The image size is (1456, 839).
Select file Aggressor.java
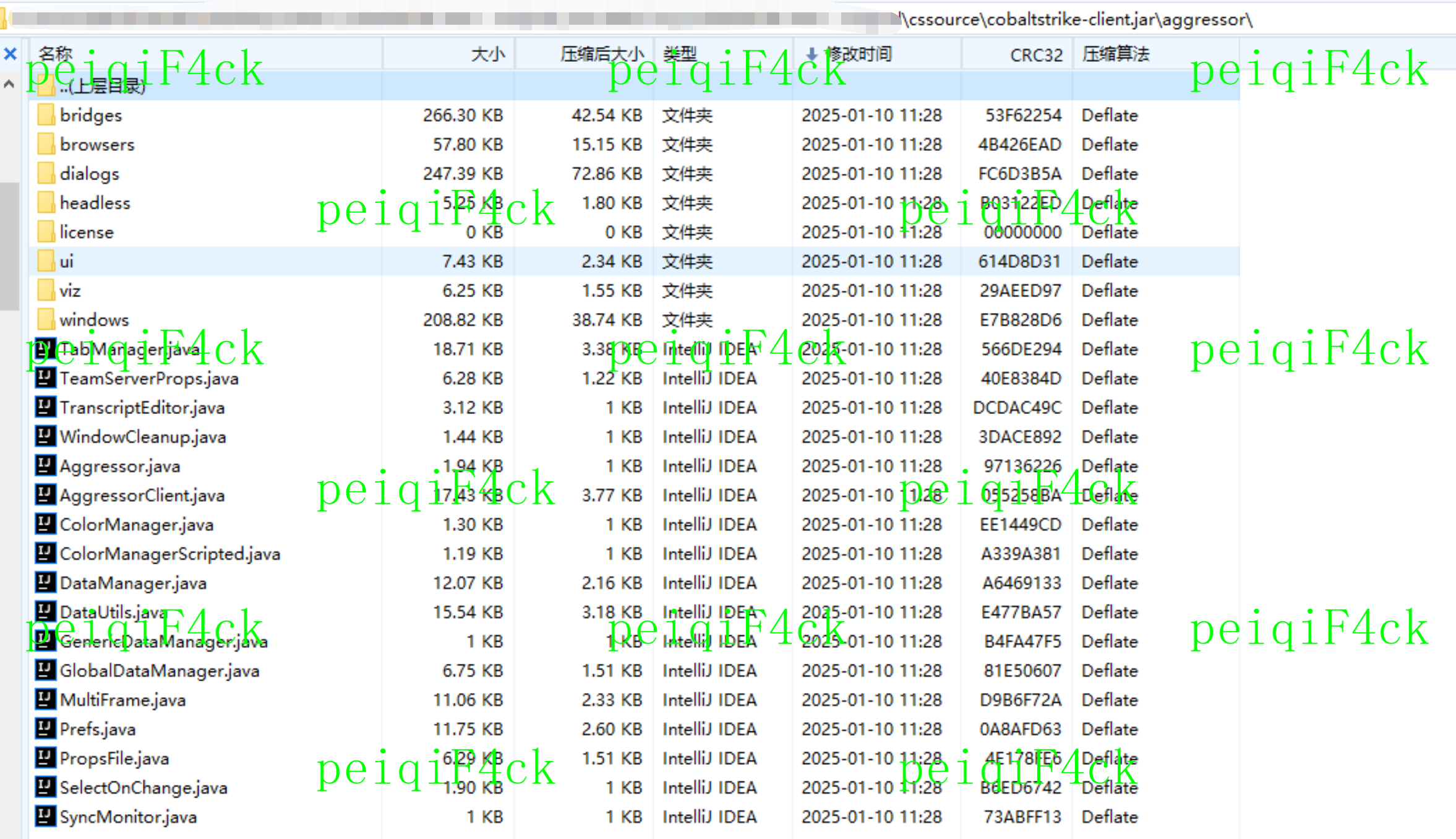coord(120,467)
